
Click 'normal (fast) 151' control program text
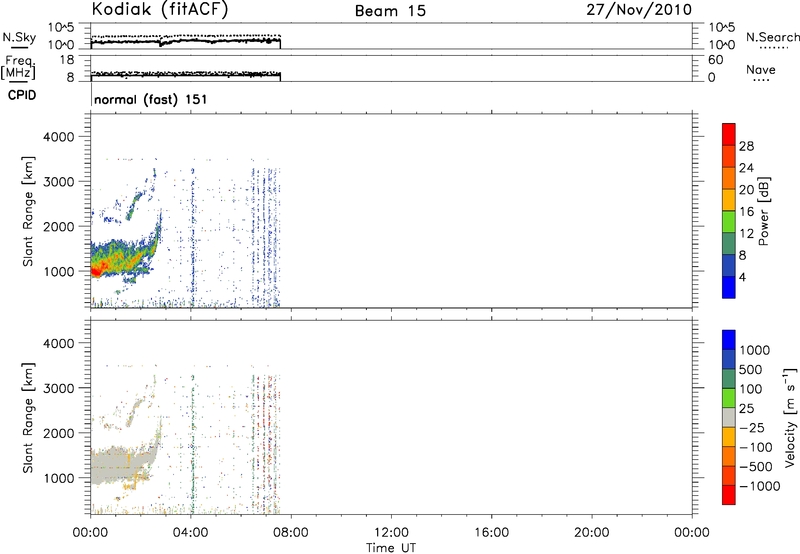tap(151, 99)
